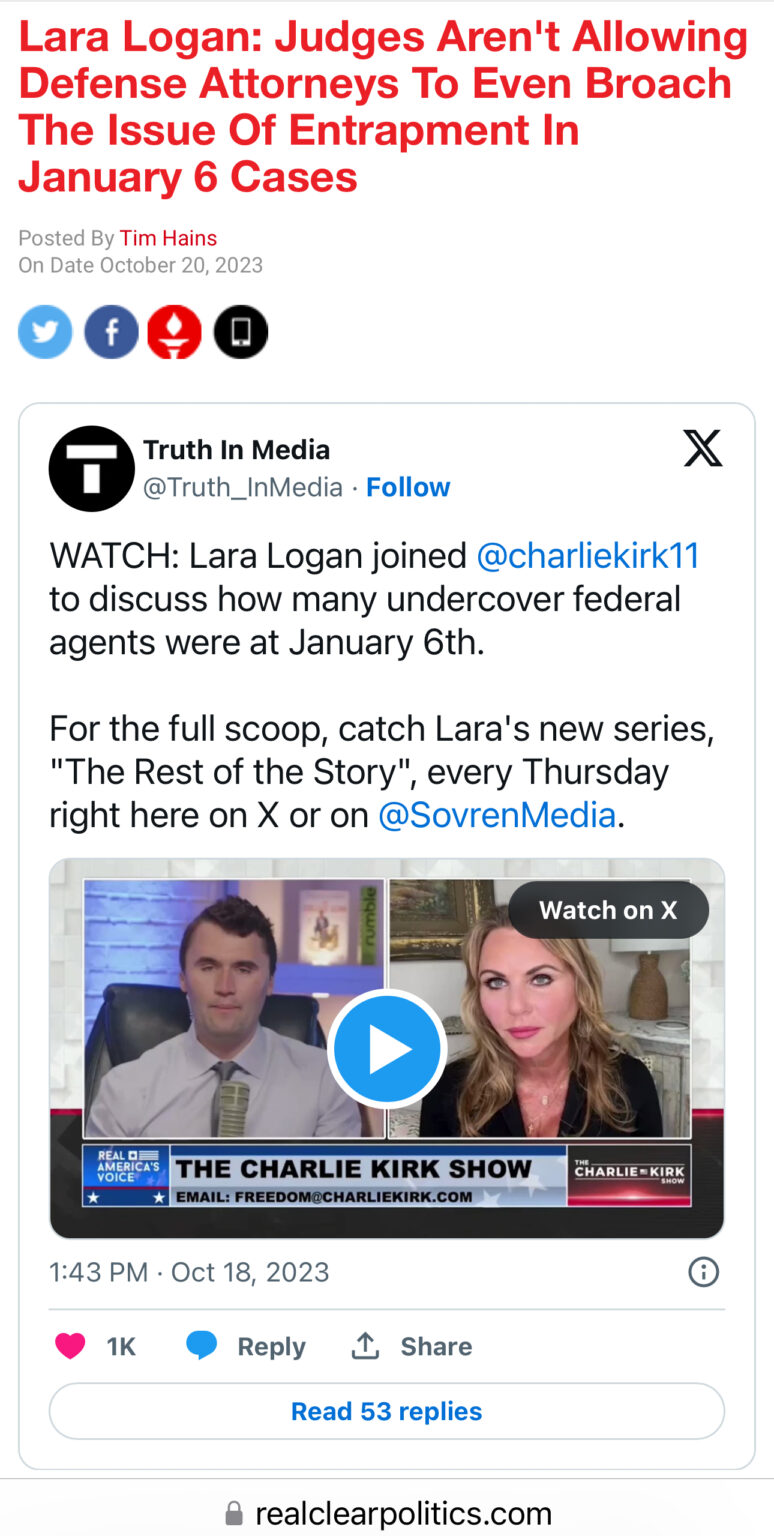Click author name Tim Hains
The height and width of the screenshot is (1536, 774).
pyautogui.click(x=168, y=238)
